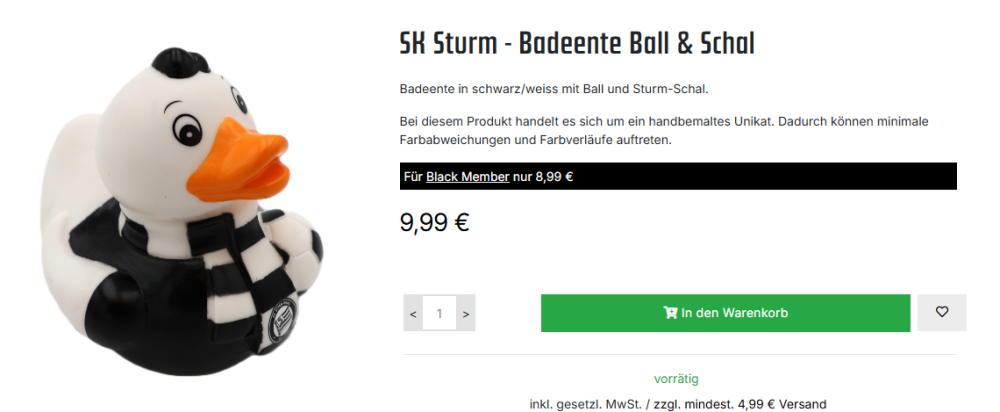
Task: Click the schwarz/weiss description line
Action: click(554, 89)
